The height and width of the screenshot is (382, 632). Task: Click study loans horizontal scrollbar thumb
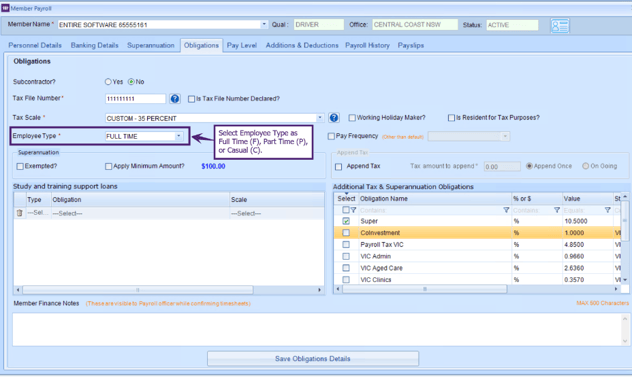pyautogui.click(x=138, y=290)
